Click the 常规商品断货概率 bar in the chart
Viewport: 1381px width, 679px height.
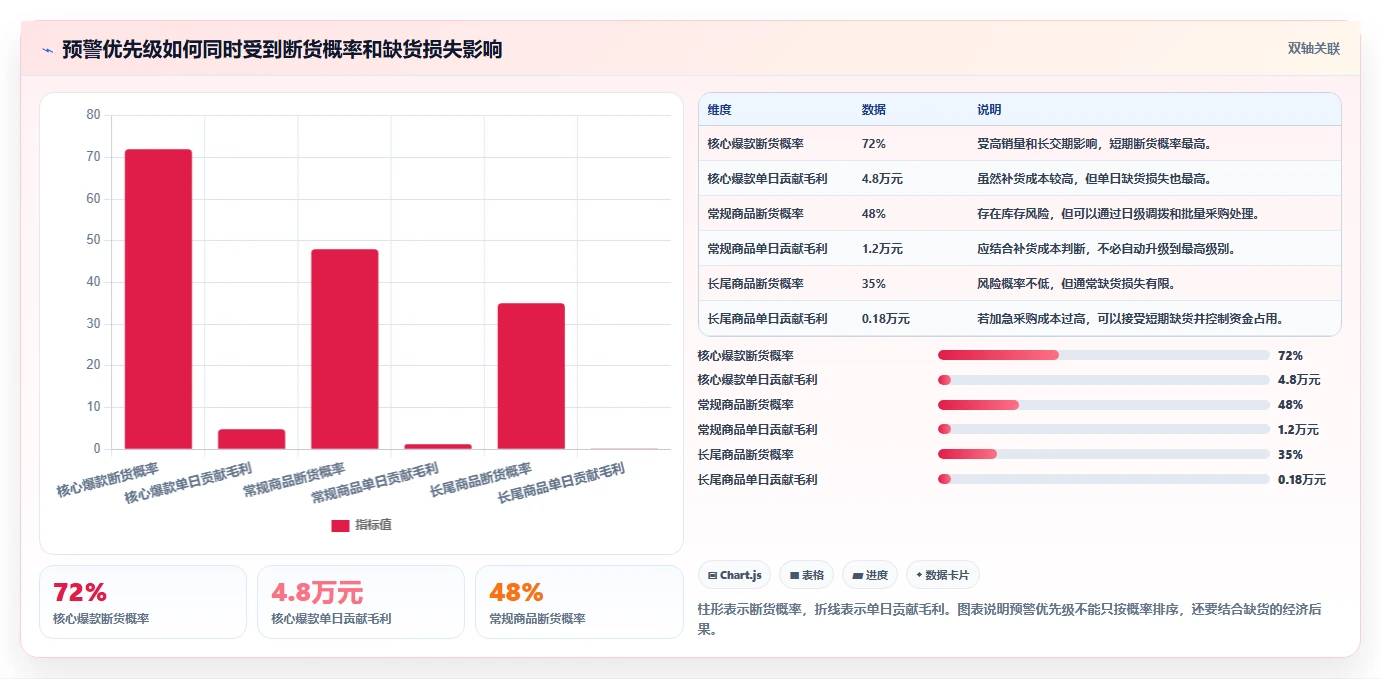[345, 349]
